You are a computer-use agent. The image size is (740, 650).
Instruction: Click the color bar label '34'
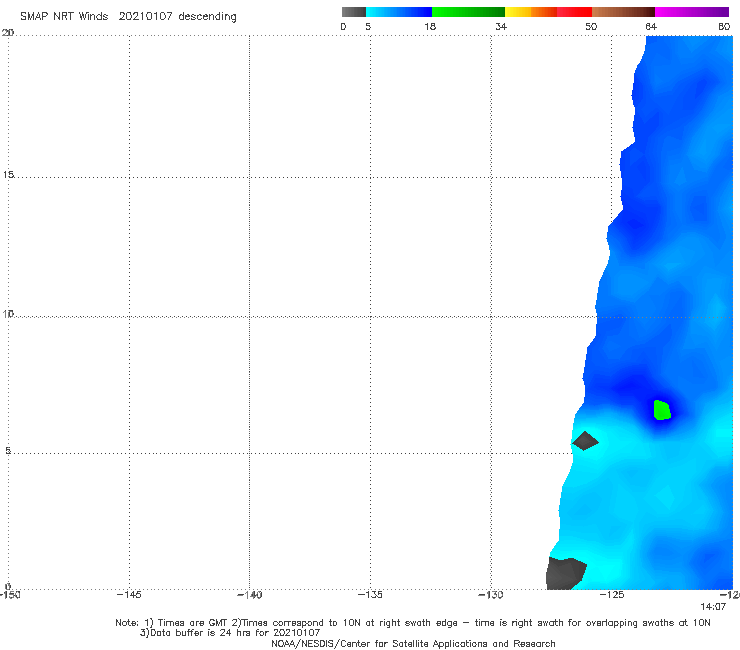click(x=501, y=26)
